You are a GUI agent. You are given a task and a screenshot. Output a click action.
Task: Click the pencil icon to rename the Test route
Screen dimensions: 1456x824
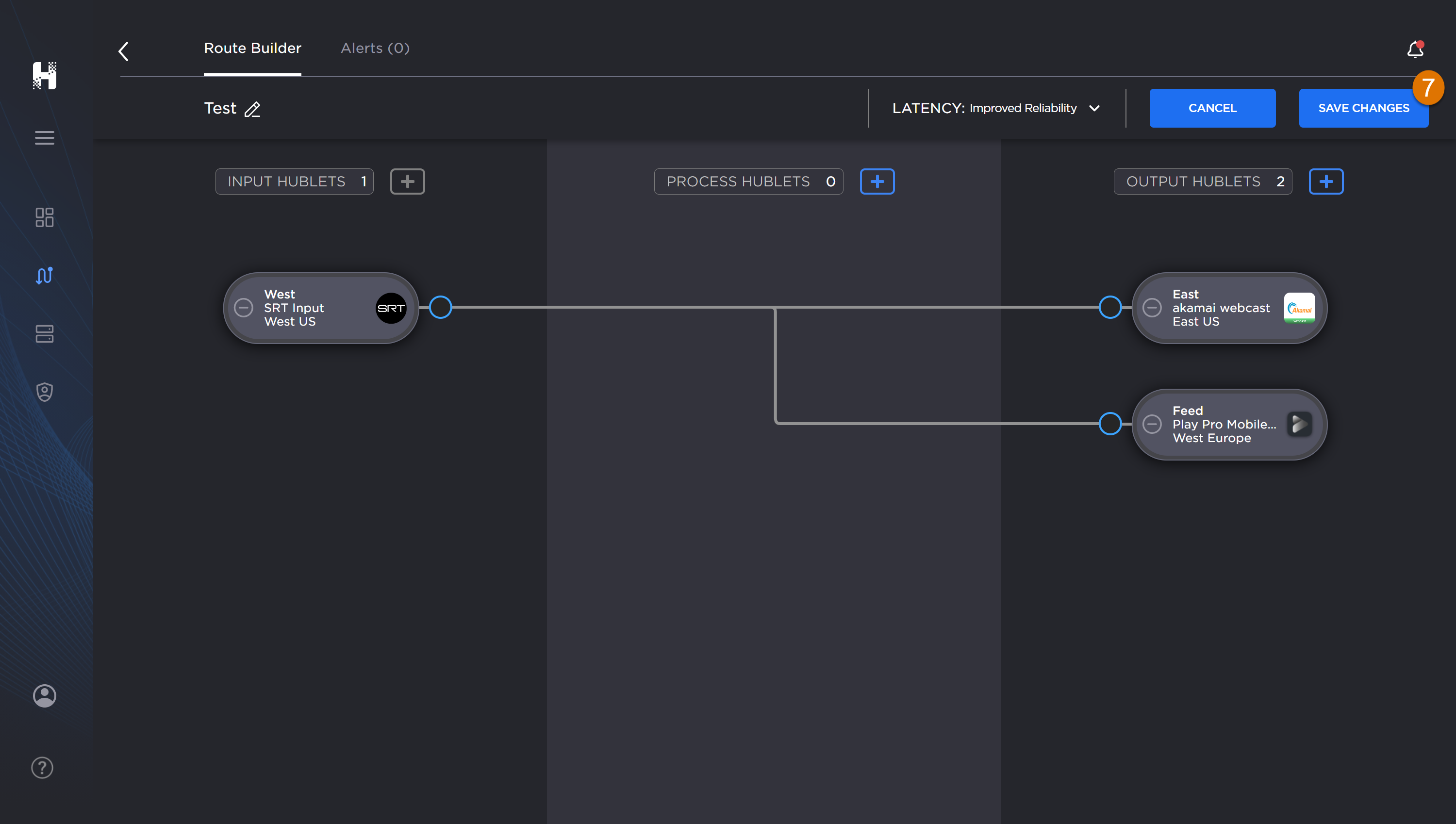[253, 109]
